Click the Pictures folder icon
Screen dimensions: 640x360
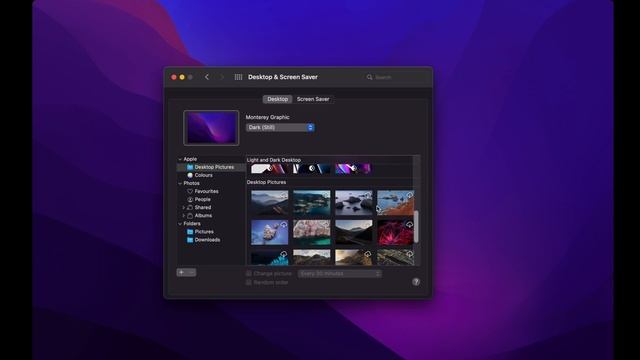point(190,231)
